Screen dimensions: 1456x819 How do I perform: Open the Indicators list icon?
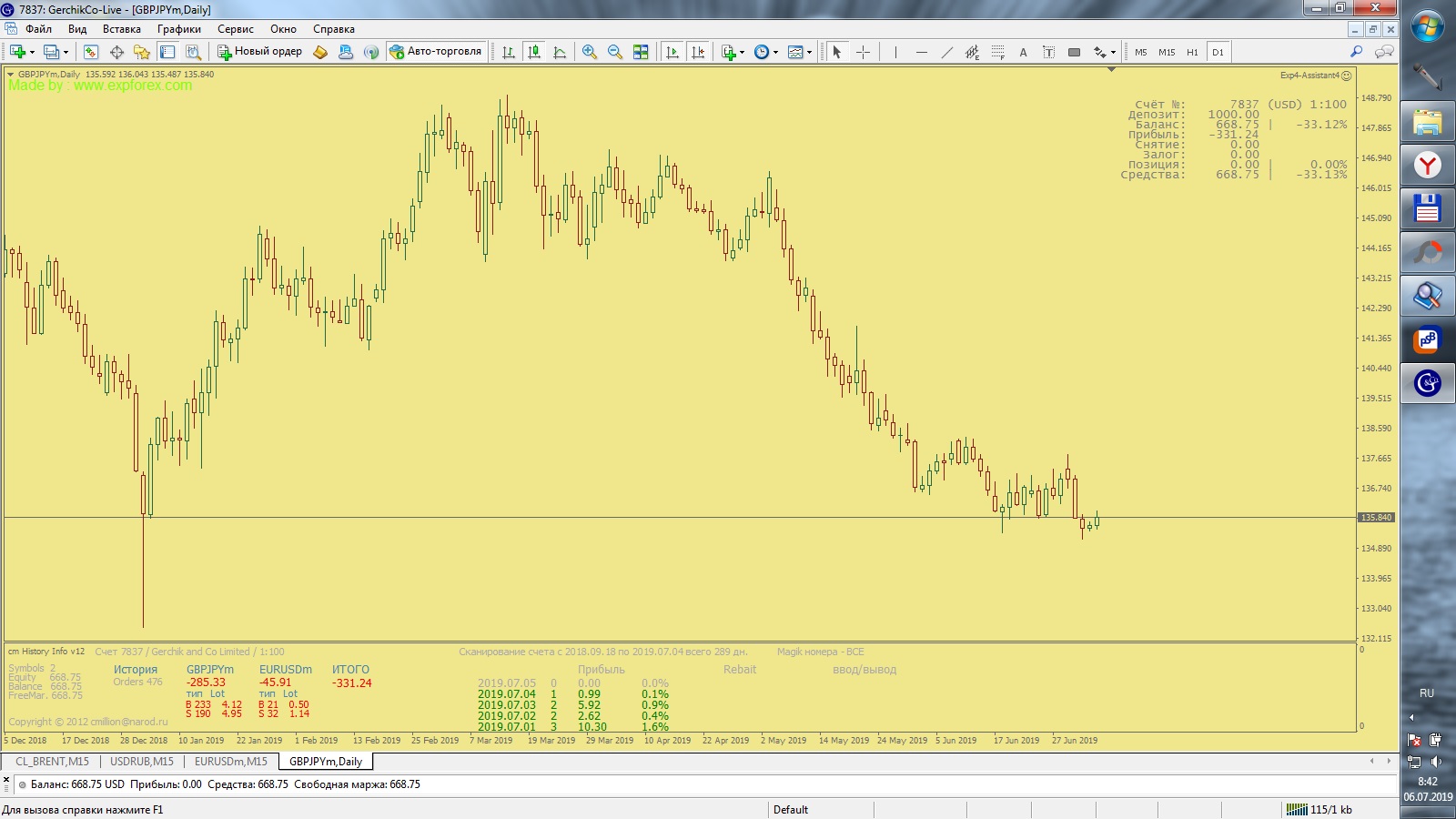[728, 52]
